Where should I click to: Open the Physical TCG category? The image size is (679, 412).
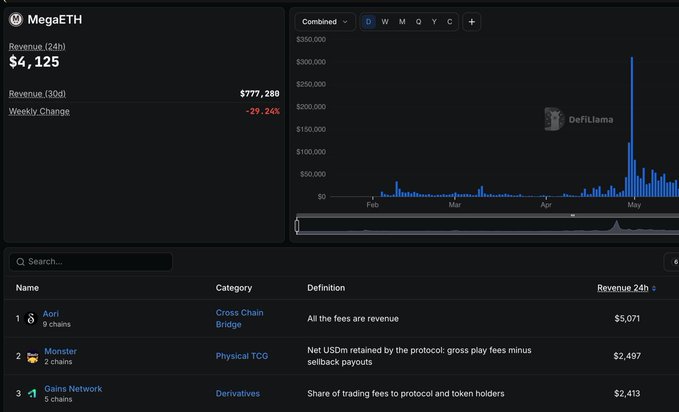pyautogui.click(x=242, y=356)
